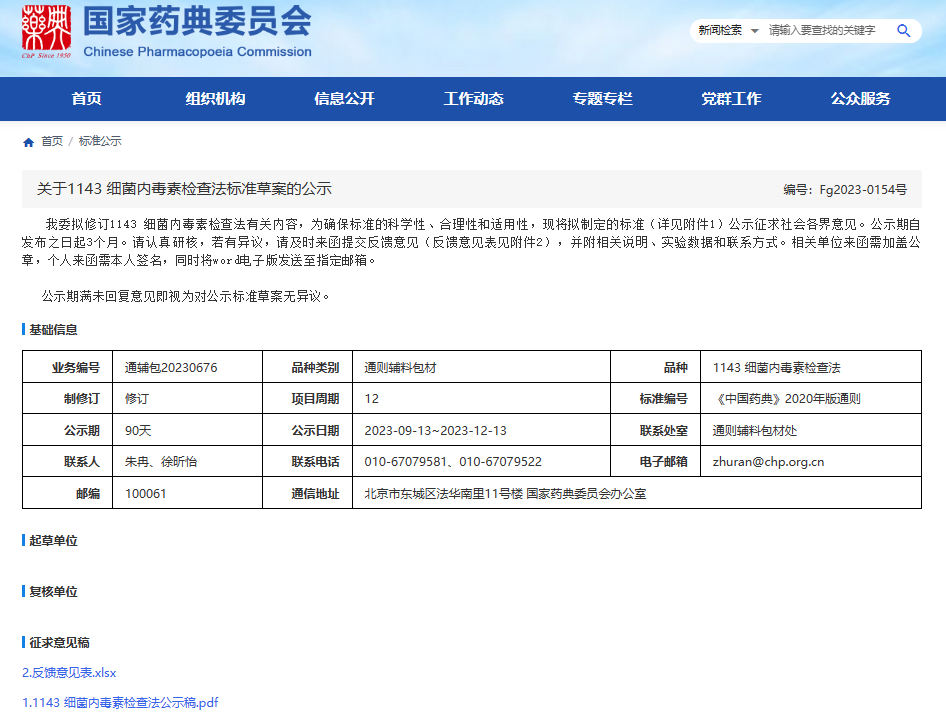The width and height of the screenshot is (946, 715).
Task: Go to 标准公示 breadcrumb link
Action: 100,141
